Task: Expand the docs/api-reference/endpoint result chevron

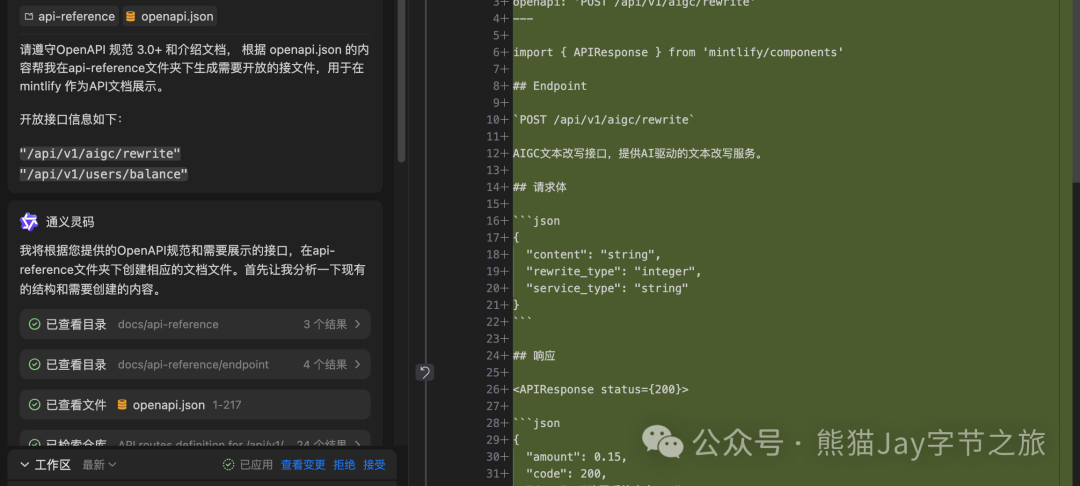Action: tap(357, 365)
